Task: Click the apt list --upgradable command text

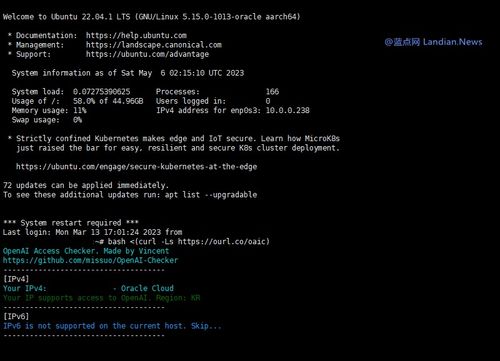Action: 211,195
